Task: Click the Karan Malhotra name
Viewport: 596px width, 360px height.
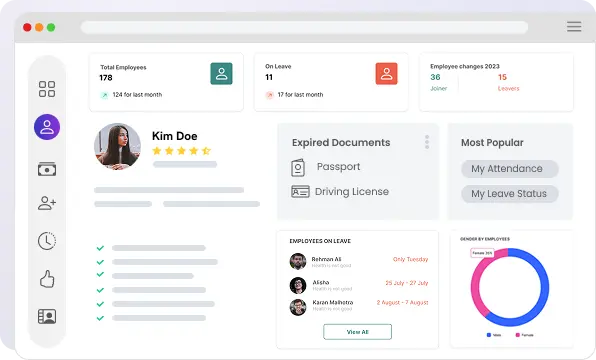Action: (333, 302)
